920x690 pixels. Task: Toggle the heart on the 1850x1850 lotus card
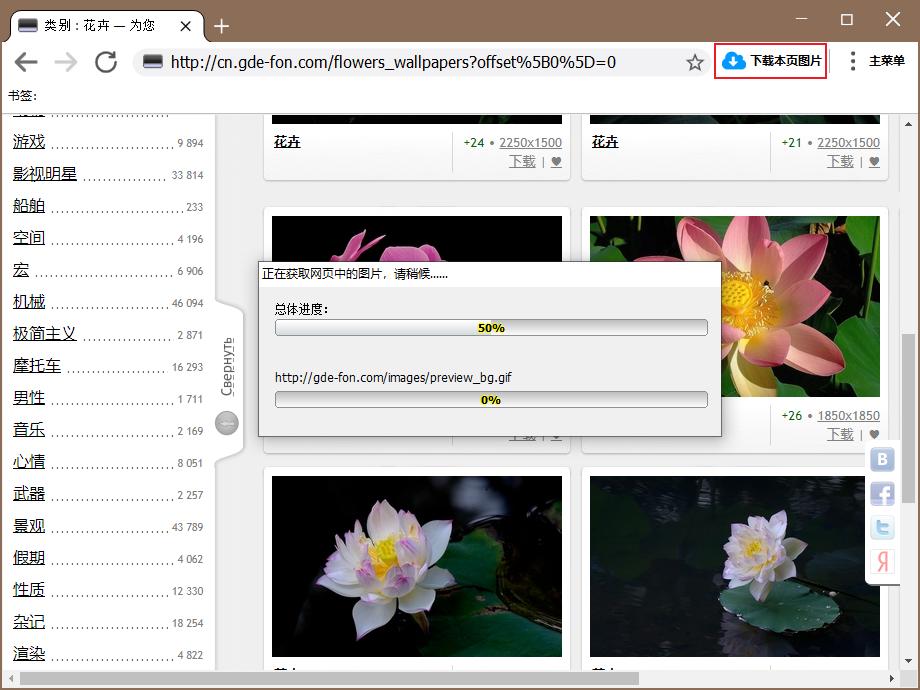pos(874,434)
